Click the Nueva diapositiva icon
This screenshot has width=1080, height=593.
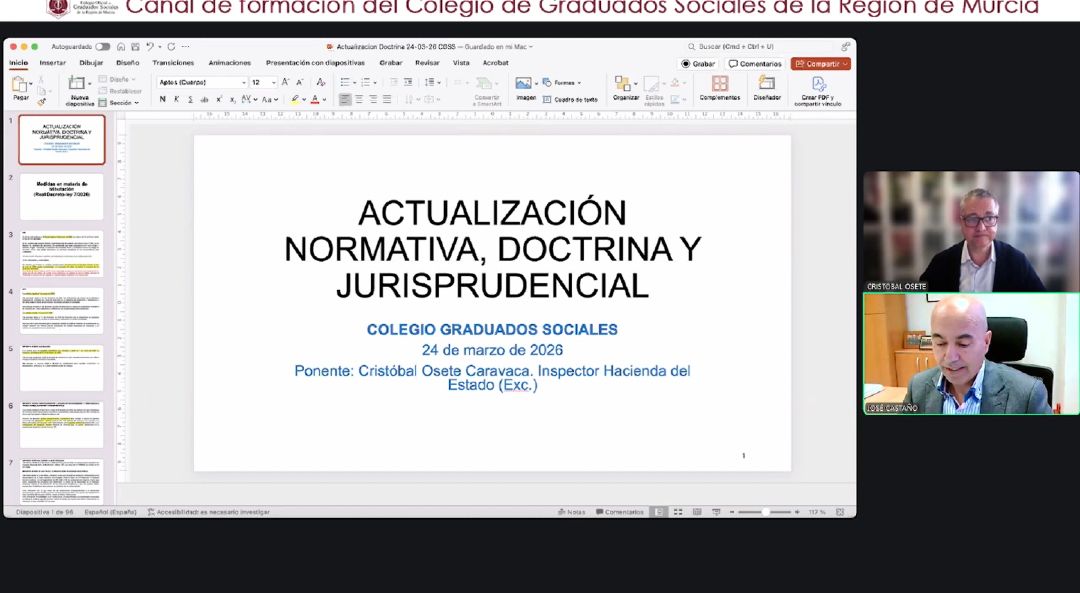78,85
